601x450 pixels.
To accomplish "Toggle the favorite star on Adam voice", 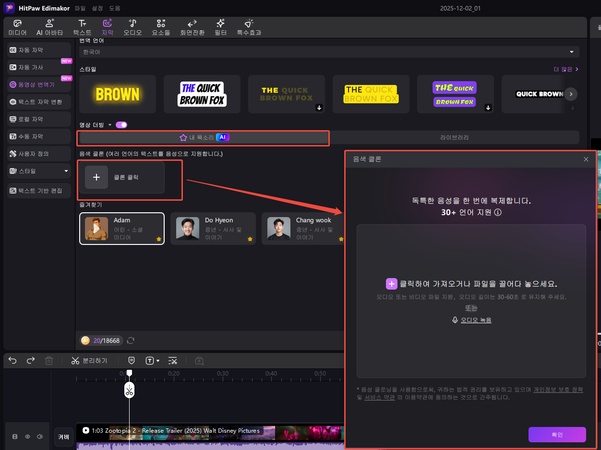I will pos(159,239).
